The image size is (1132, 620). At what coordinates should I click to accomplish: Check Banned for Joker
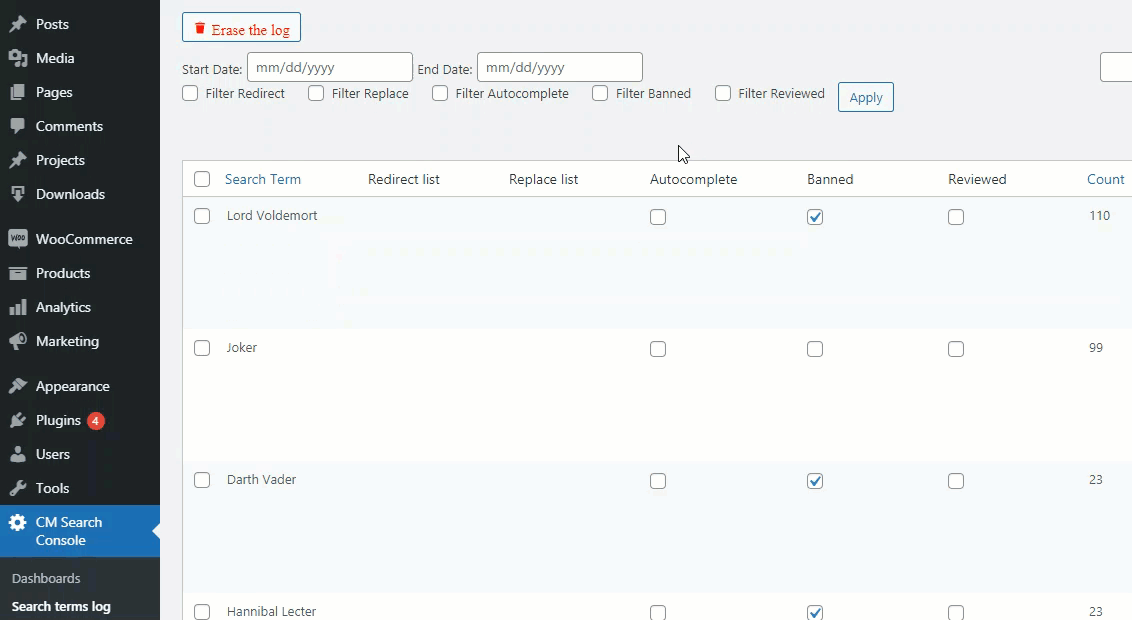815,349
